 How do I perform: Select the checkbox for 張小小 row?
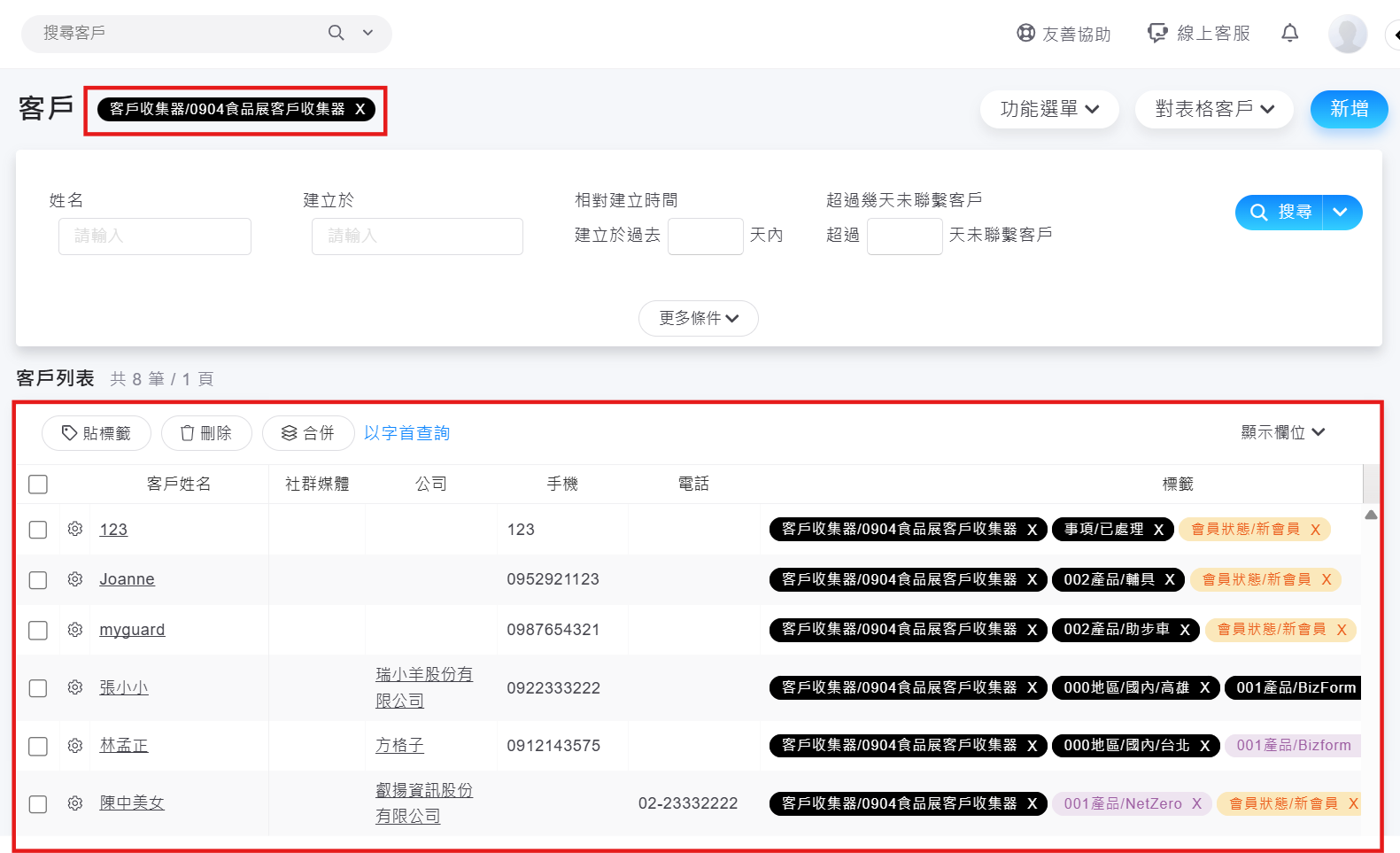point(38,688)
